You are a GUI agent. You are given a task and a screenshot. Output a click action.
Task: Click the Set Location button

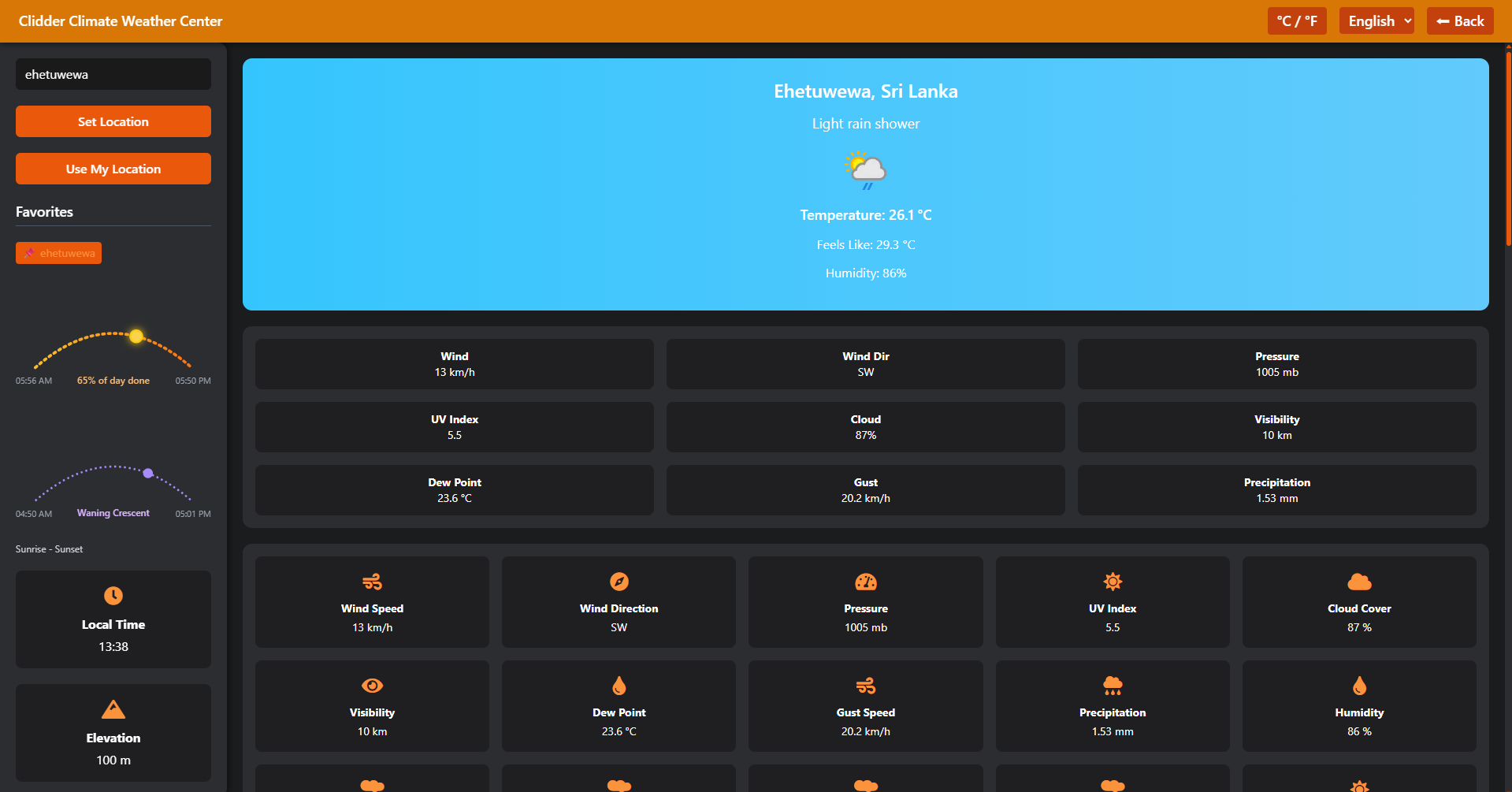click(113, 121)
